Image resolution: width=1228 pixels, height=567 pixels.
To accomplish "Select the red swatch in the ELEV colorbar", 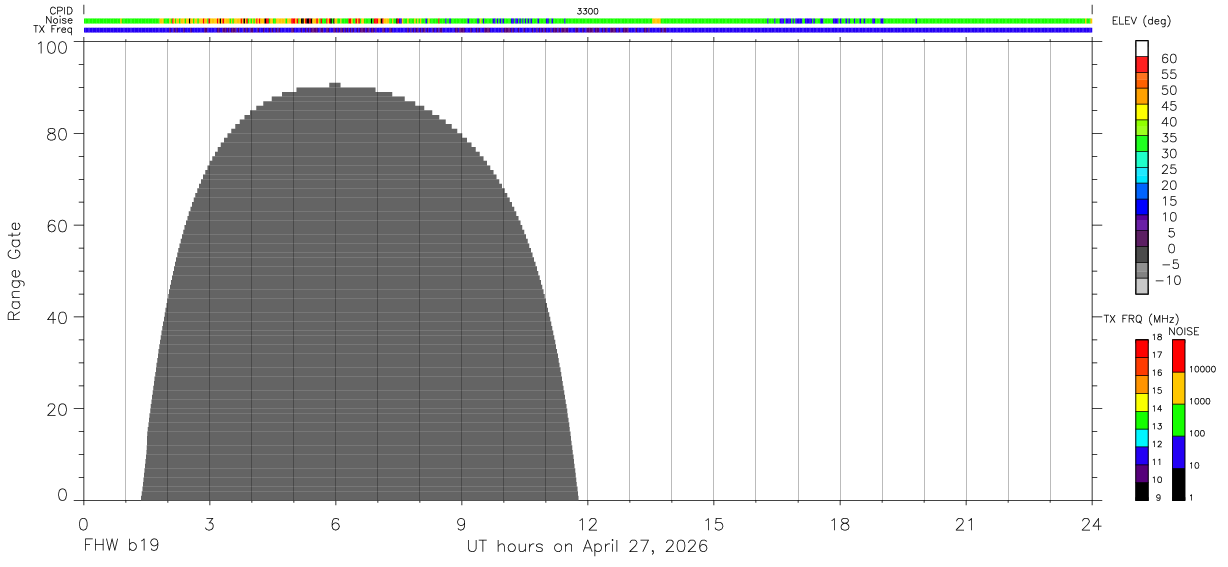I will click(1142, 63).
